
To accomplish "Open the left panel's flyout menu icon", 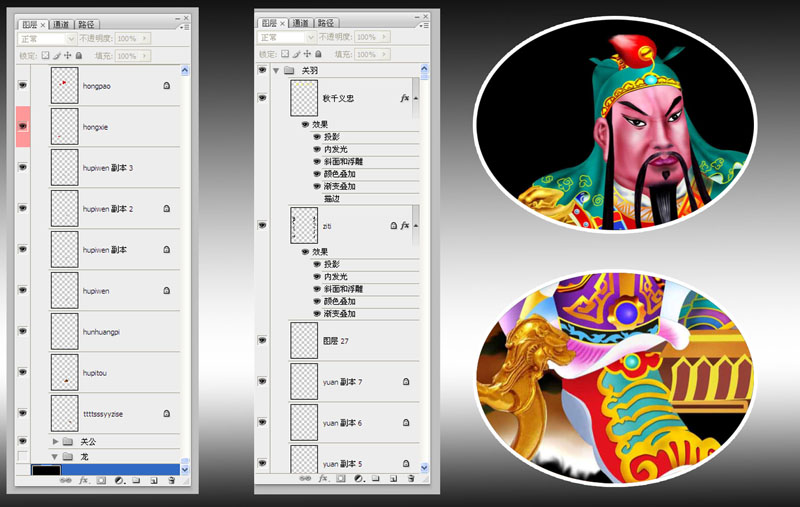I will (185, 27).
